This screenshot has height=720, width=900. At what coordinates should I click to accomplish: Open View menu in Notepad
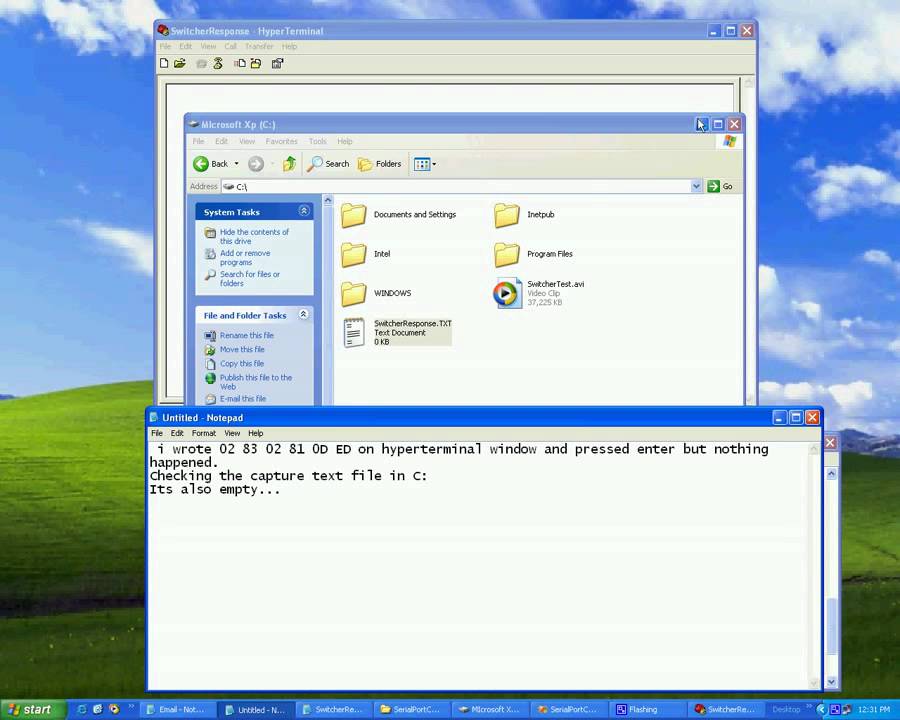(232, 433)
